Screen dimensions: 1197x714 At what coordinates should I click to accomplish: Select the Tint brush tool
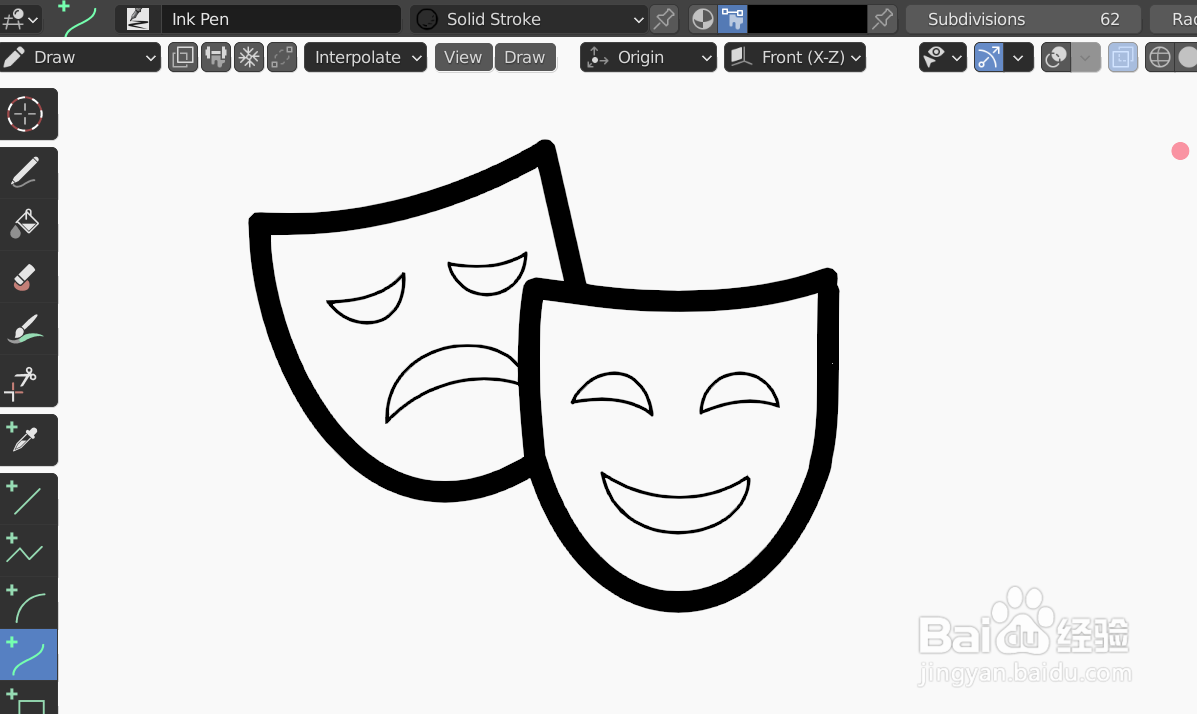pyautogui.click(x=25, y=328)
